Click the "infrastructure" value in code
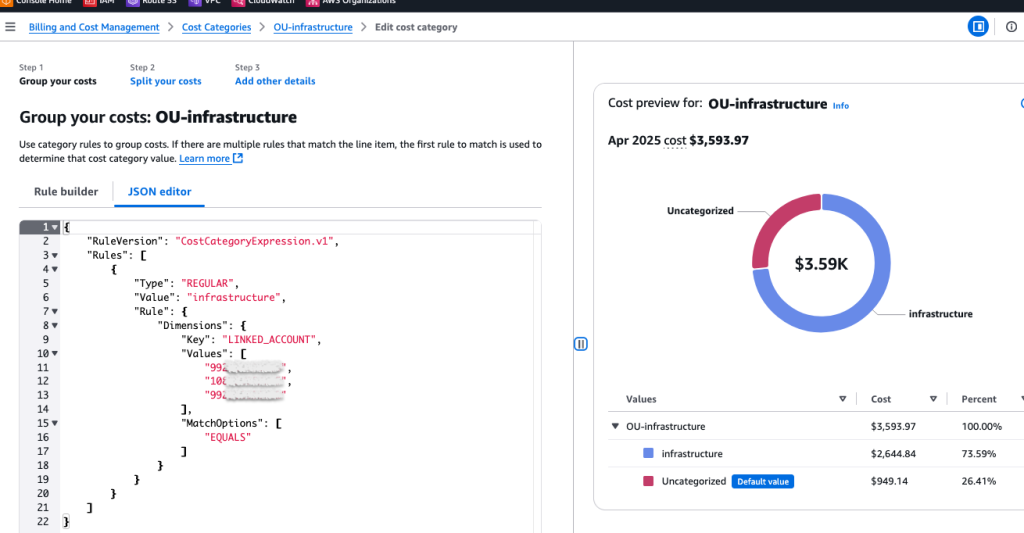 [234, 297]
